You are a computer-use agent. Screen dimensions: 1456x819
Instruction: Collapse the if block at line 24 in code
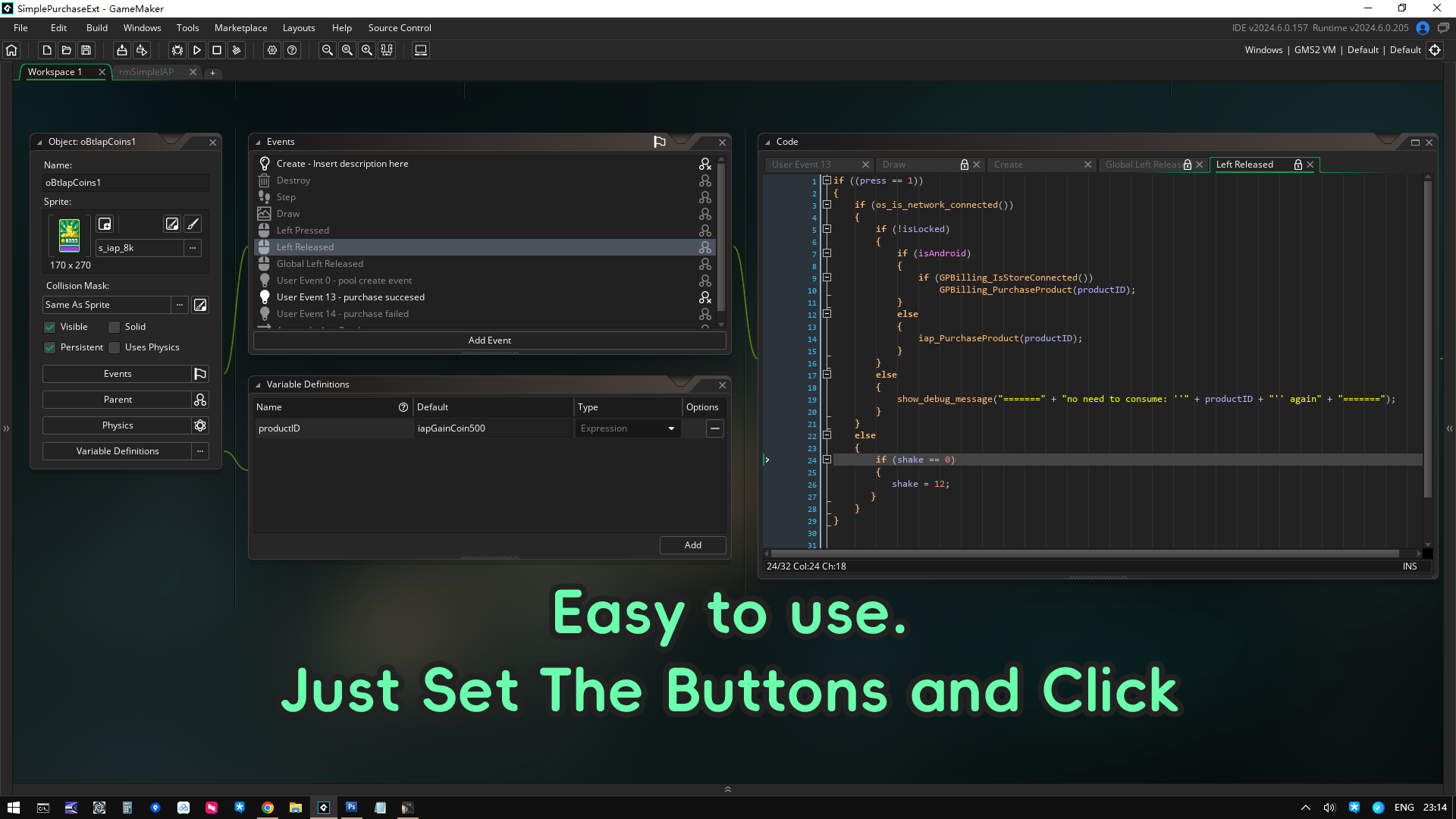point(827,460)
